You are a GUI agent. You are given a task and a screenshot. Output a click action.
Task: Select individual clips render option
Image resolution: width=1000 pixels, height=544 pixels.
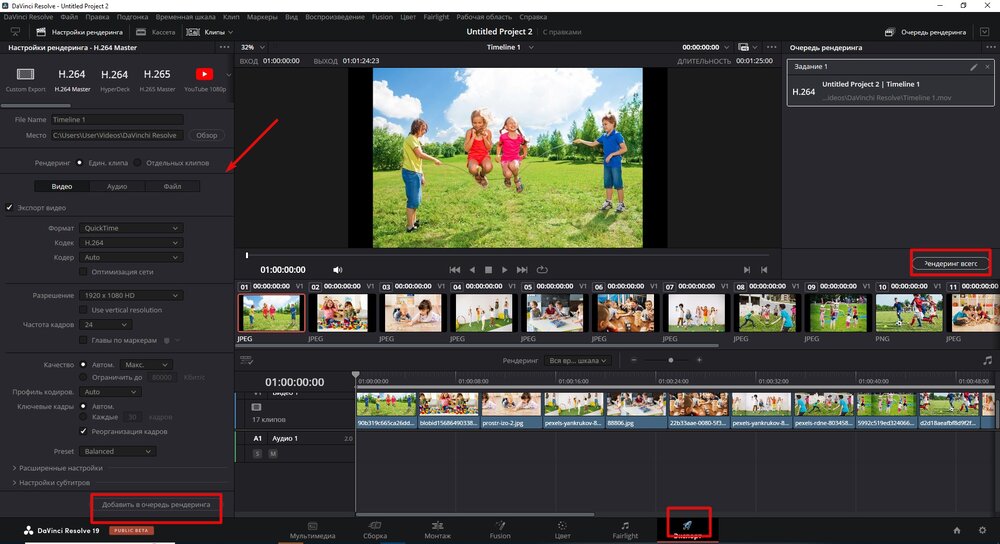[x=138, y=163]
